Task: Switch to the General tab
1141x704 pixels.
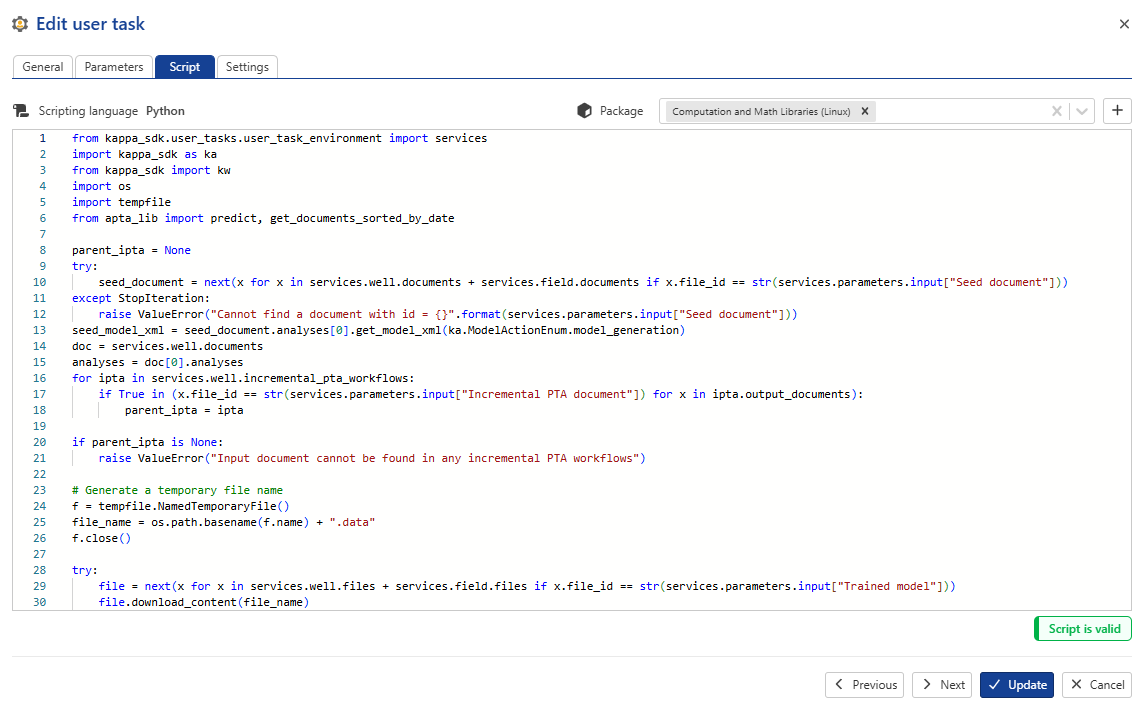Action: (x=43, y=67)
